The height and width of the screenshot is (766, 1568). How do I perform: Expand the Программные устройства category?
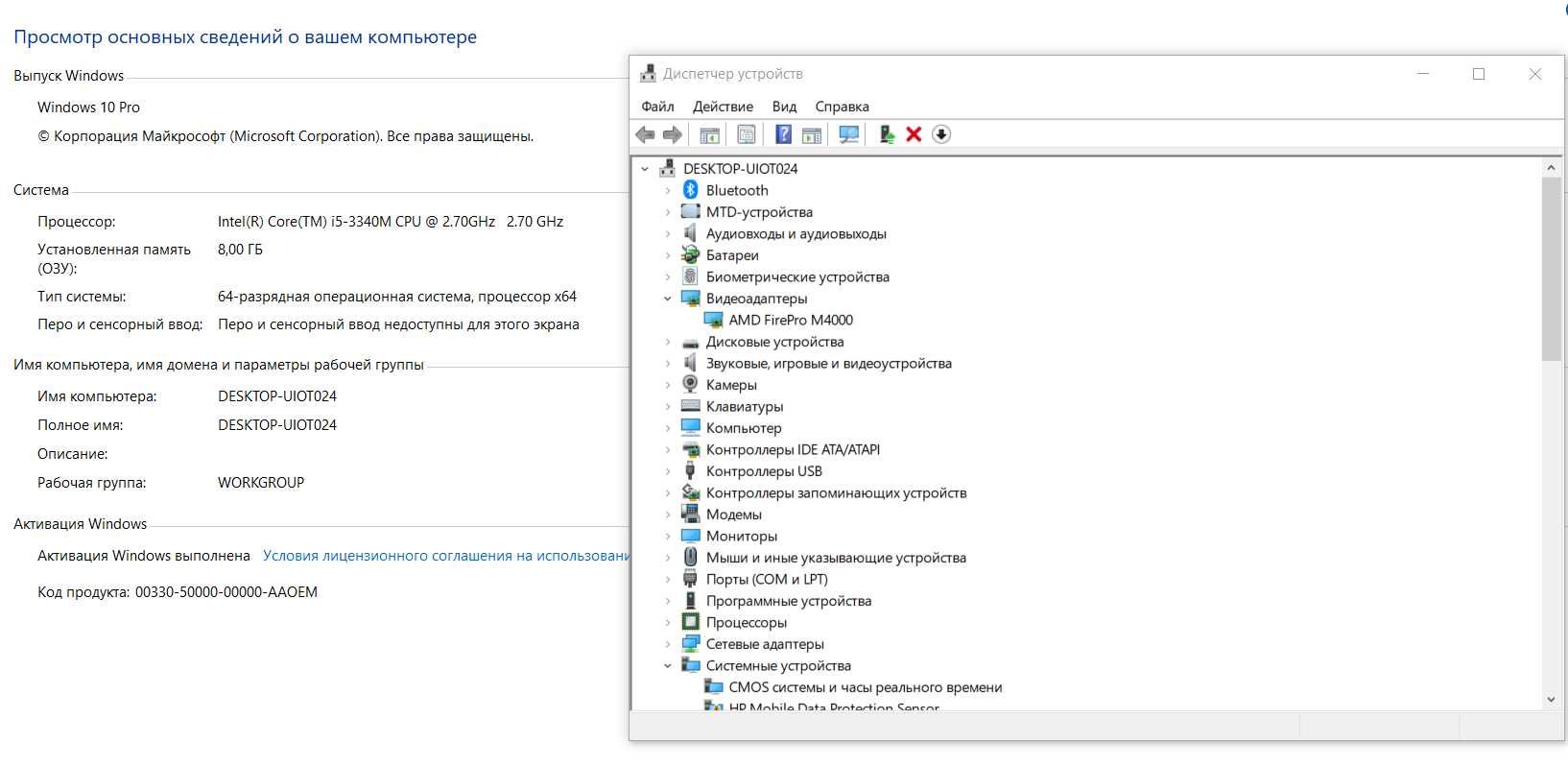(x=668, y=601)
